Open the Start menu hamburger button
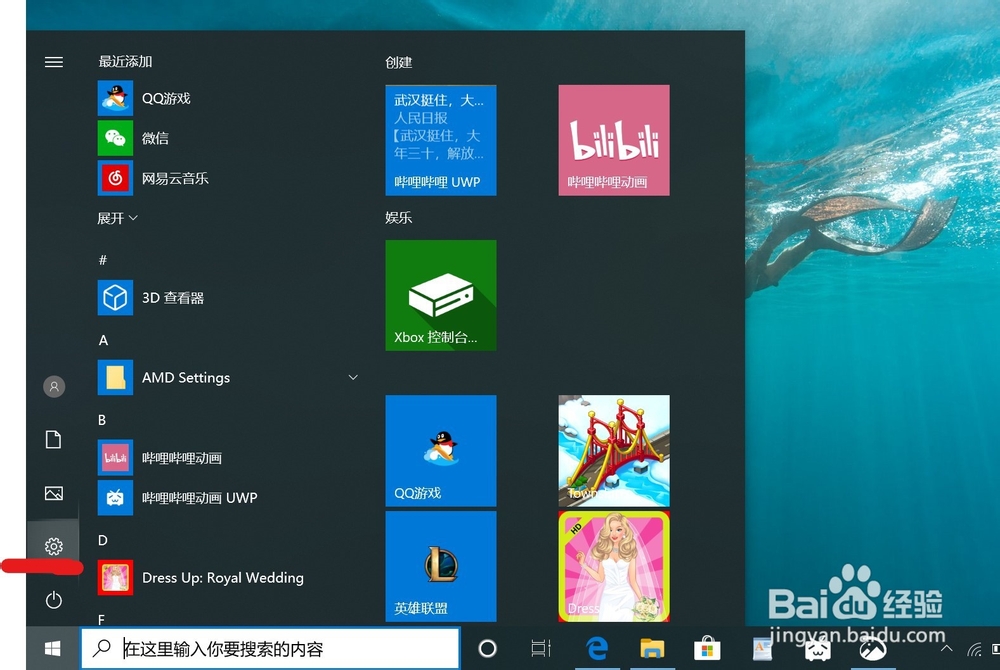 pyautogui.click(x=53, y=61)
